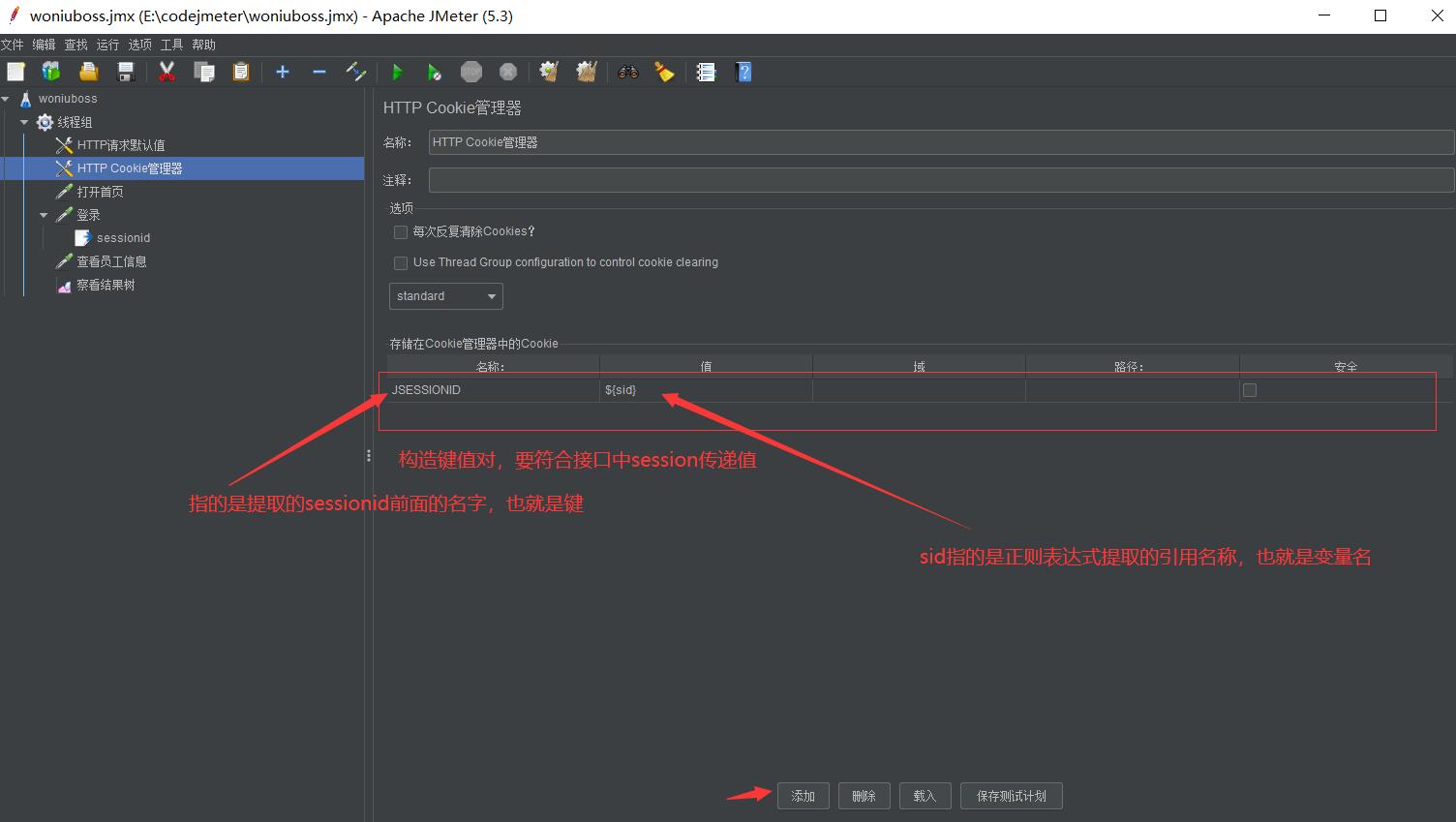Collapse the 线程组 node arrow
This screenshot has height=822, width=1456.
coord(24,122)
